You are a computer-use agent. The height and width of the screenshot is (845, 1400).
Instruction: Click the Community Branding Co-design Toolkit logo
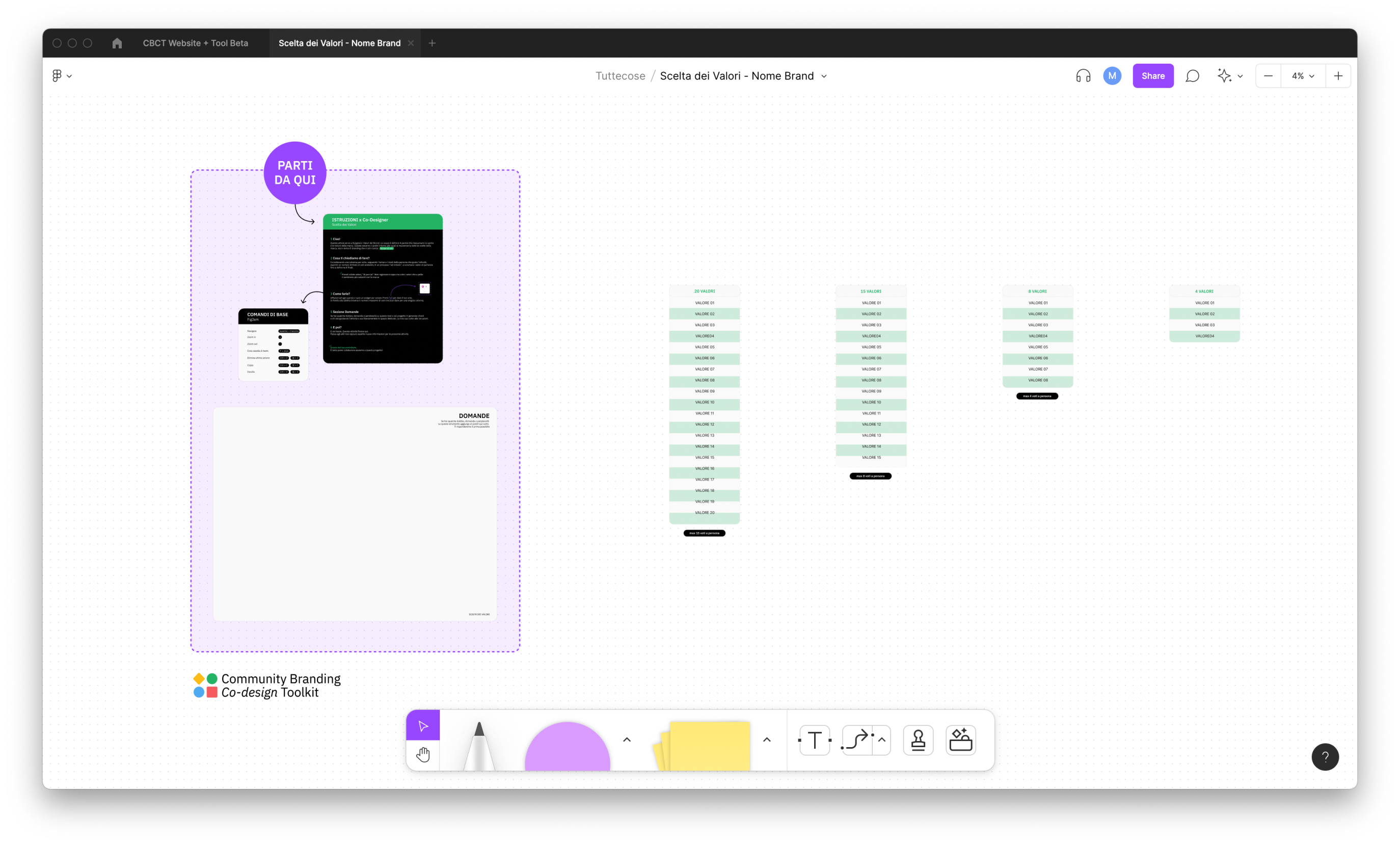(x=266, y=686)
